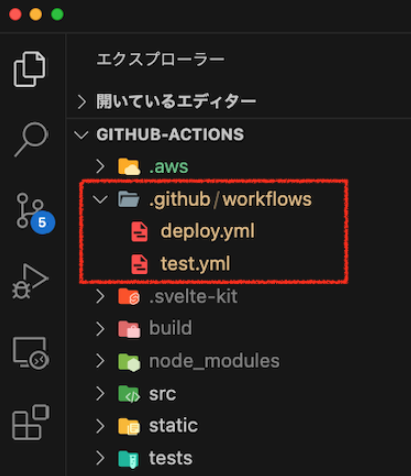411x476 pixels.
Task: Expand the .svelte-kit folder chevron
Action: (100, 296)
